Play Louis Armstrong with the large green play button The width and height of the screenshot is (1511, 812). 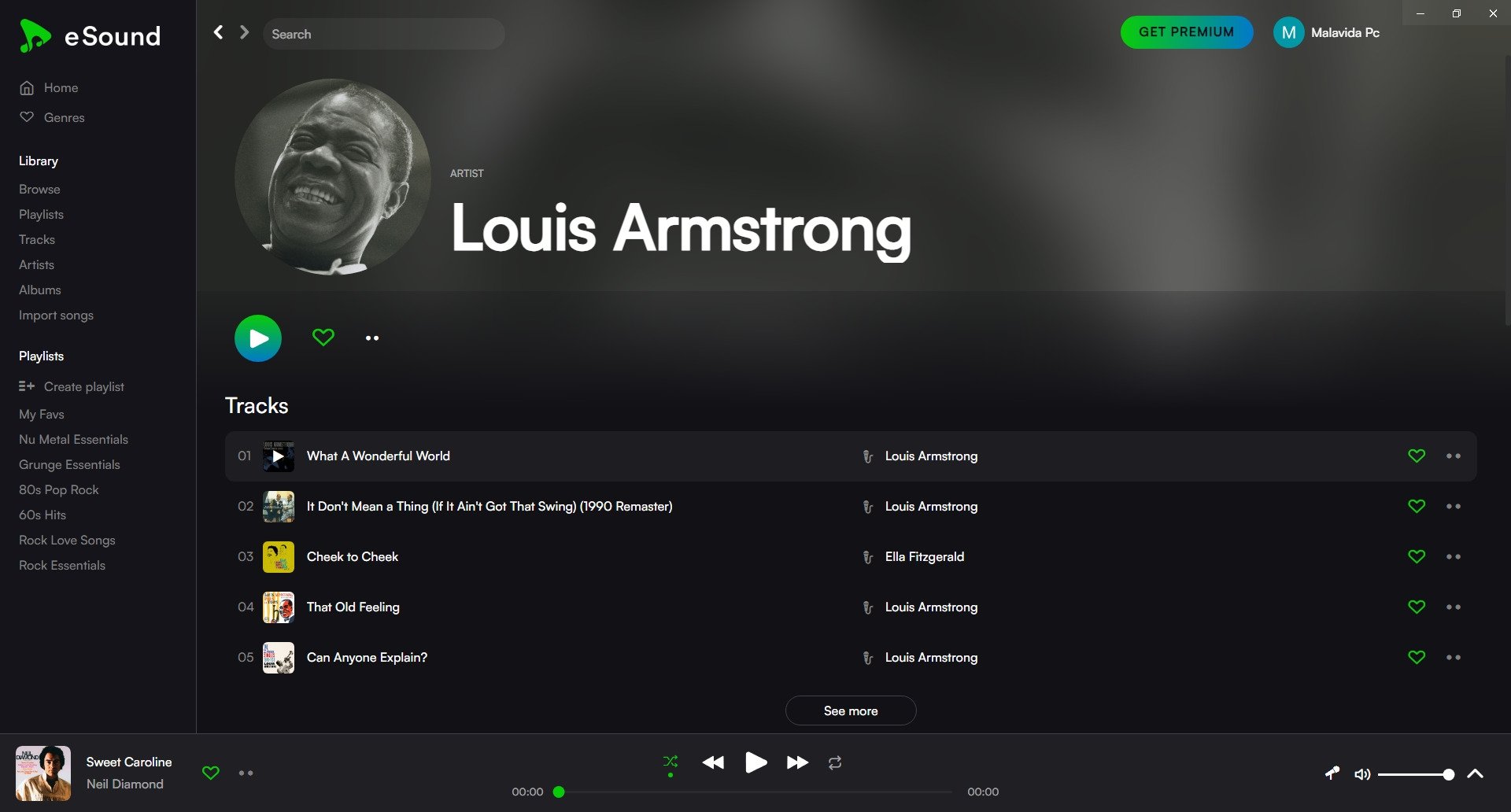pyautogui.click(x=258, y=338)
